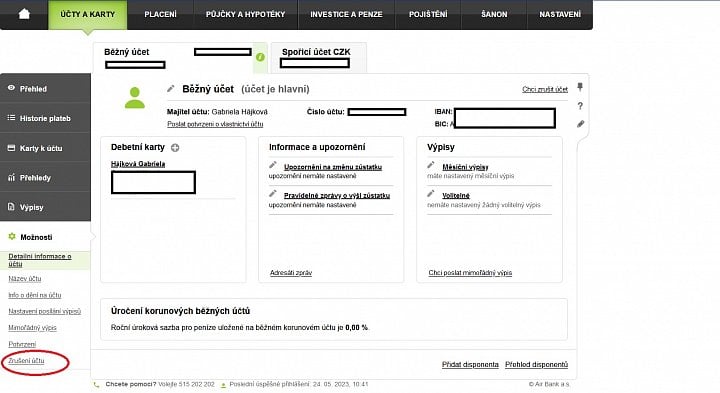The height and width of the screenshot is (393, 720).
Task: Open Nastavení posílání výpisů link
Action: pyautogui.click(x=45, y=311)
